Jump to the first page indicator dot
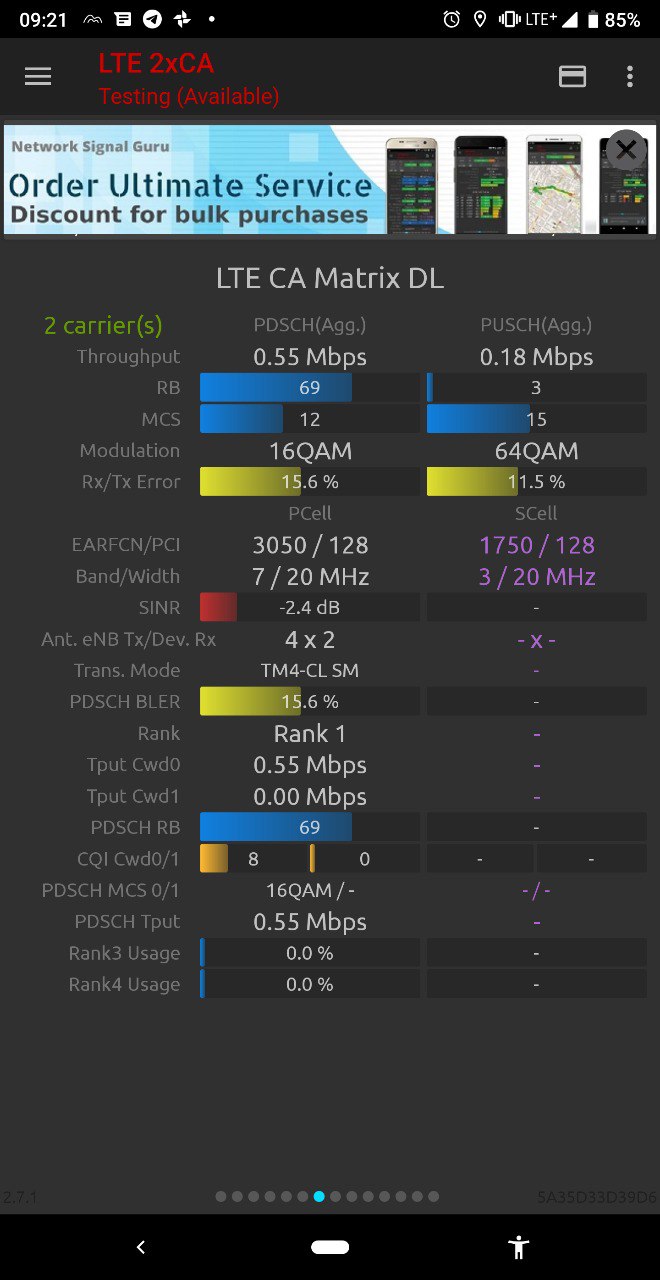The image size is (660, 1280). pos(222,1196)
